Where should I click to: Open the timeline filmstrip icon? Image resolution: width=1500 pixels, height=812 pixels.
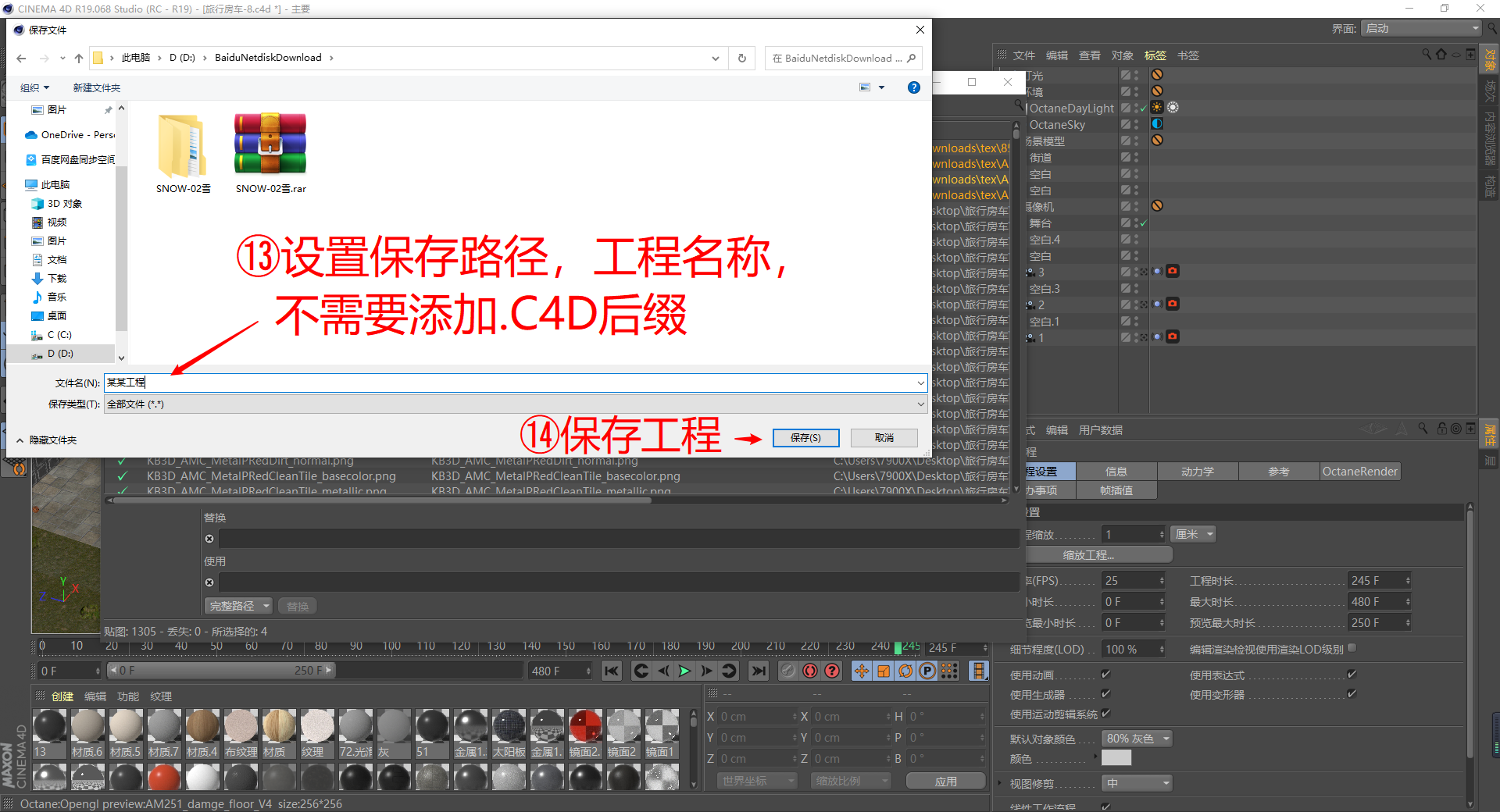(978, 671)
